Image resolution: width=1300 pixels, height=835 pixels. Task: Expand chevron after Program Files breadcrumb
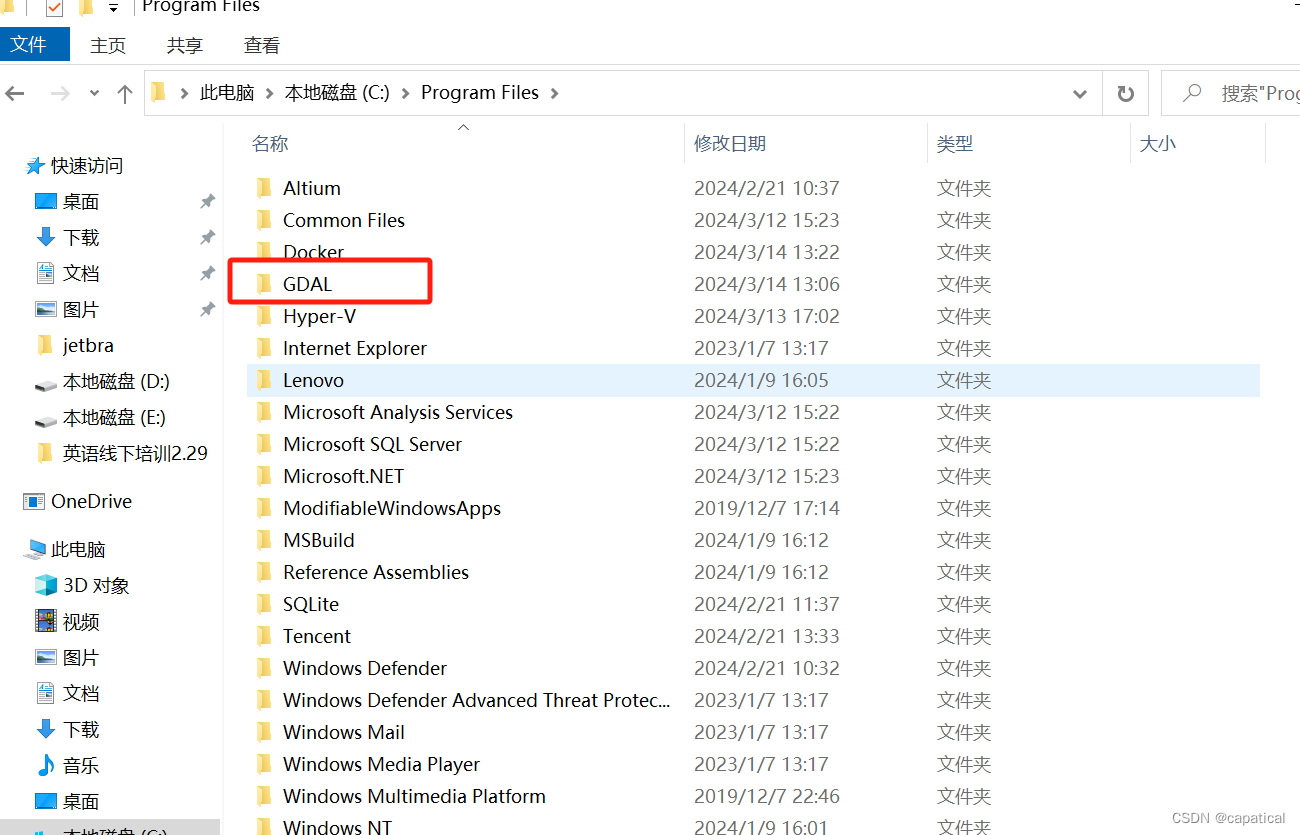(554, 93)
